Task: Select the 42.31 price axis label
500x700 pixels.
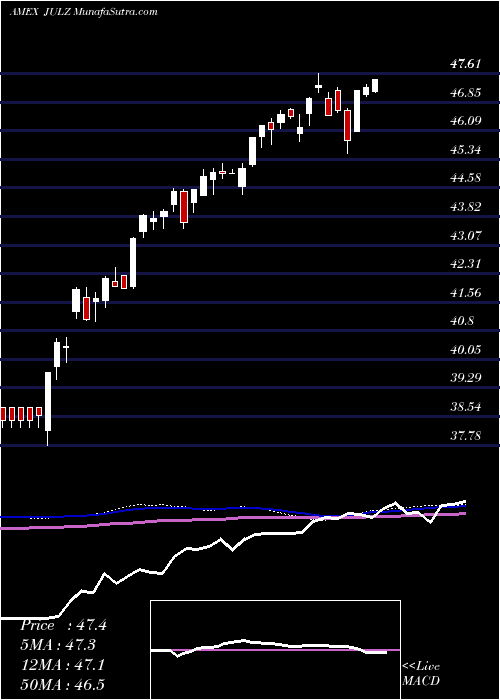Action: [x=465, y=263]
